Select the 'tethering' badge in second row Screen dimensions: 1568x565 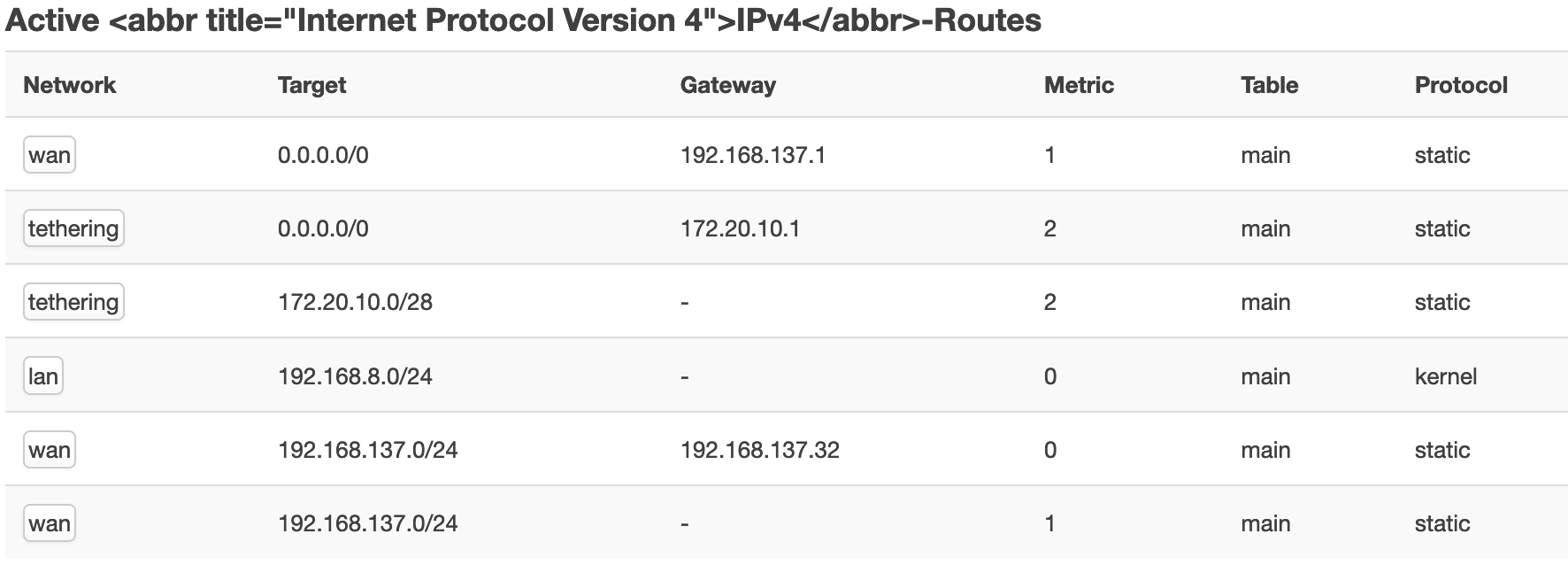coord(73,228)
